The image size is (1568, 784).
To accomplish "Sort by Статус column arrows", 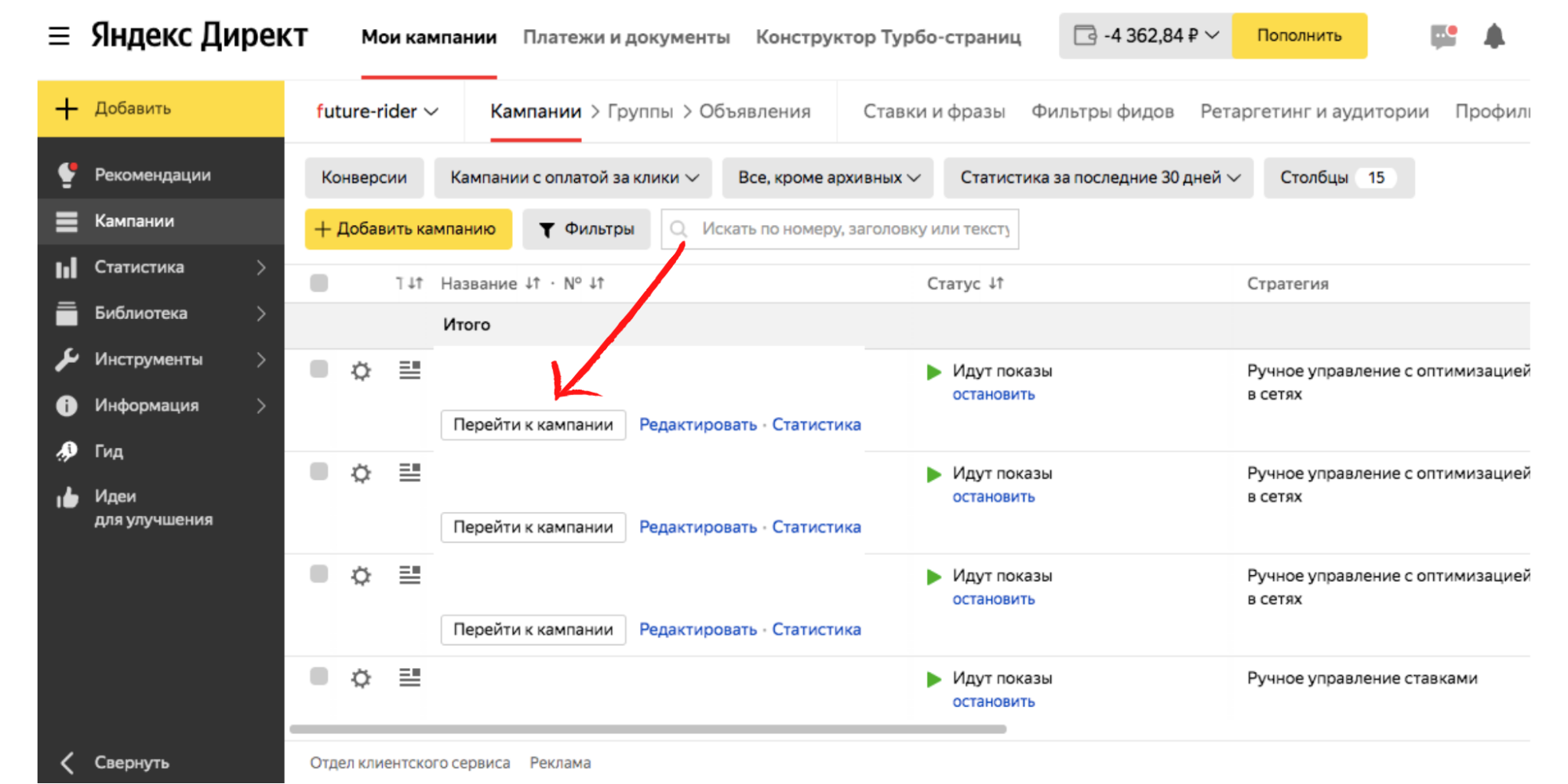I will (x=996, y=283).
